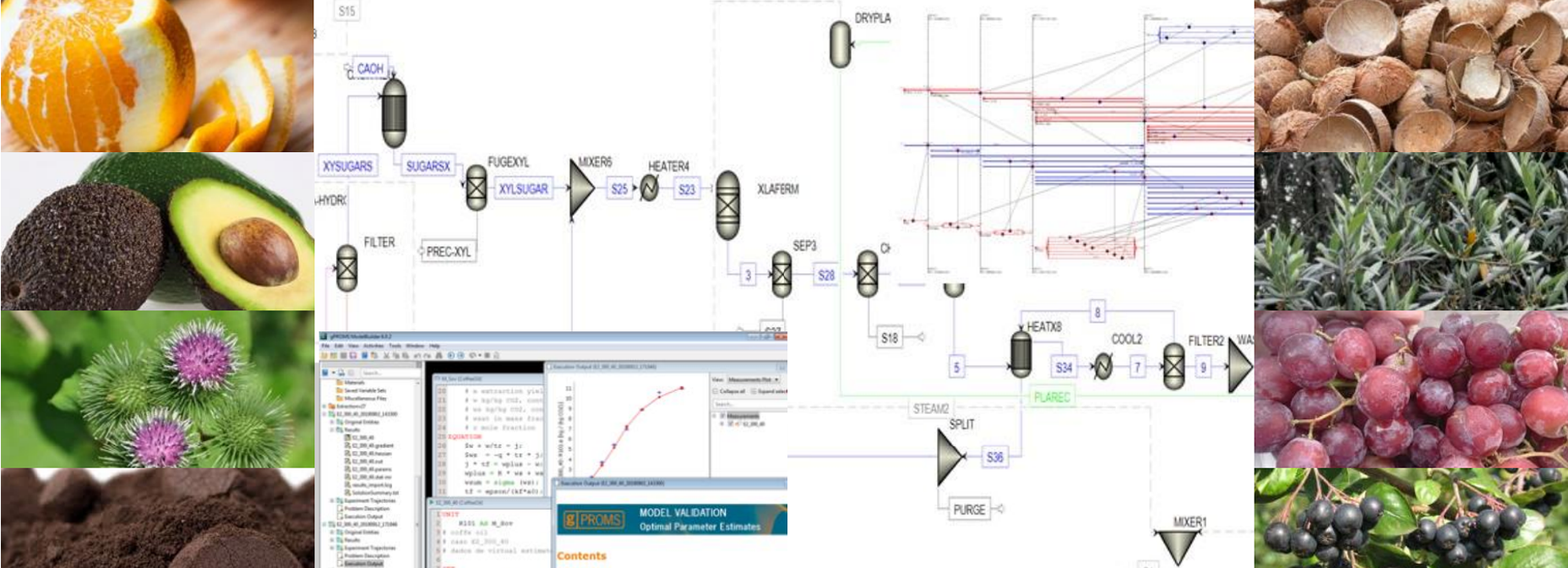1568x568 pixels.
Task: Open the View Measurements Plot dropdown
Action: point(754,380)
